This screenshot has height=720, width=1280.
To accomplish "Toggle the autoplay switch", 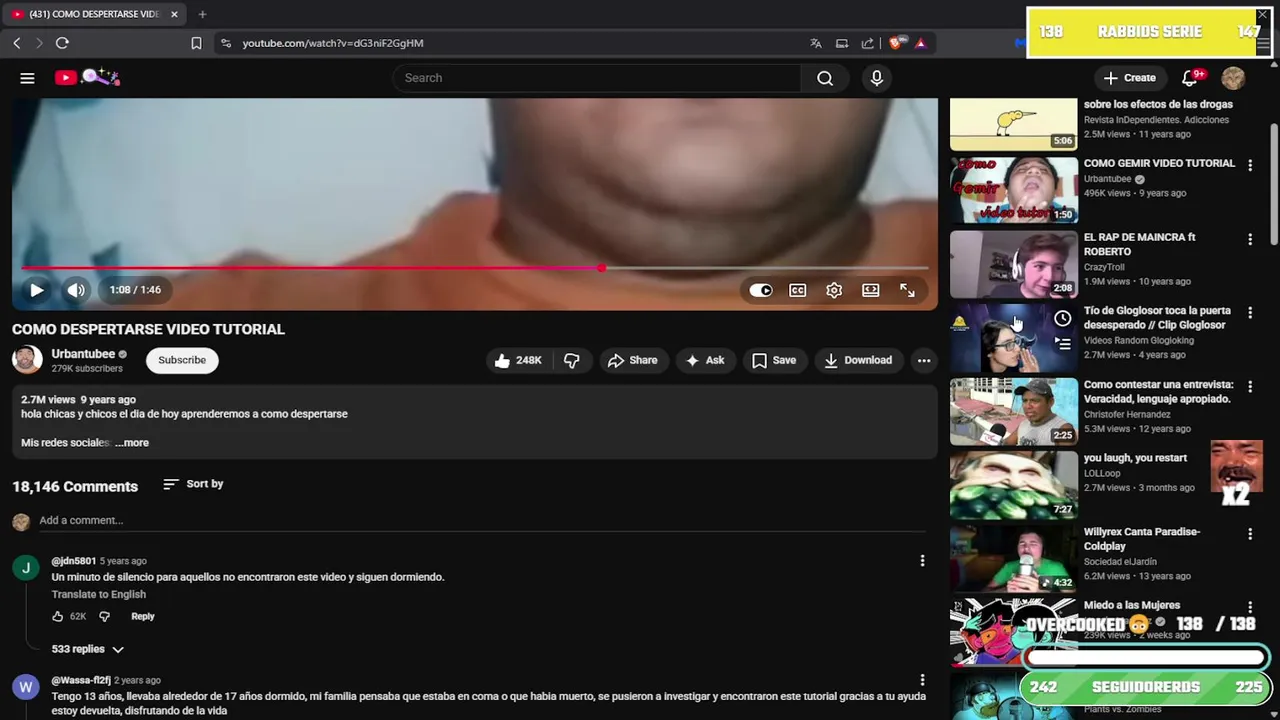I will click(x=761, y=290).
